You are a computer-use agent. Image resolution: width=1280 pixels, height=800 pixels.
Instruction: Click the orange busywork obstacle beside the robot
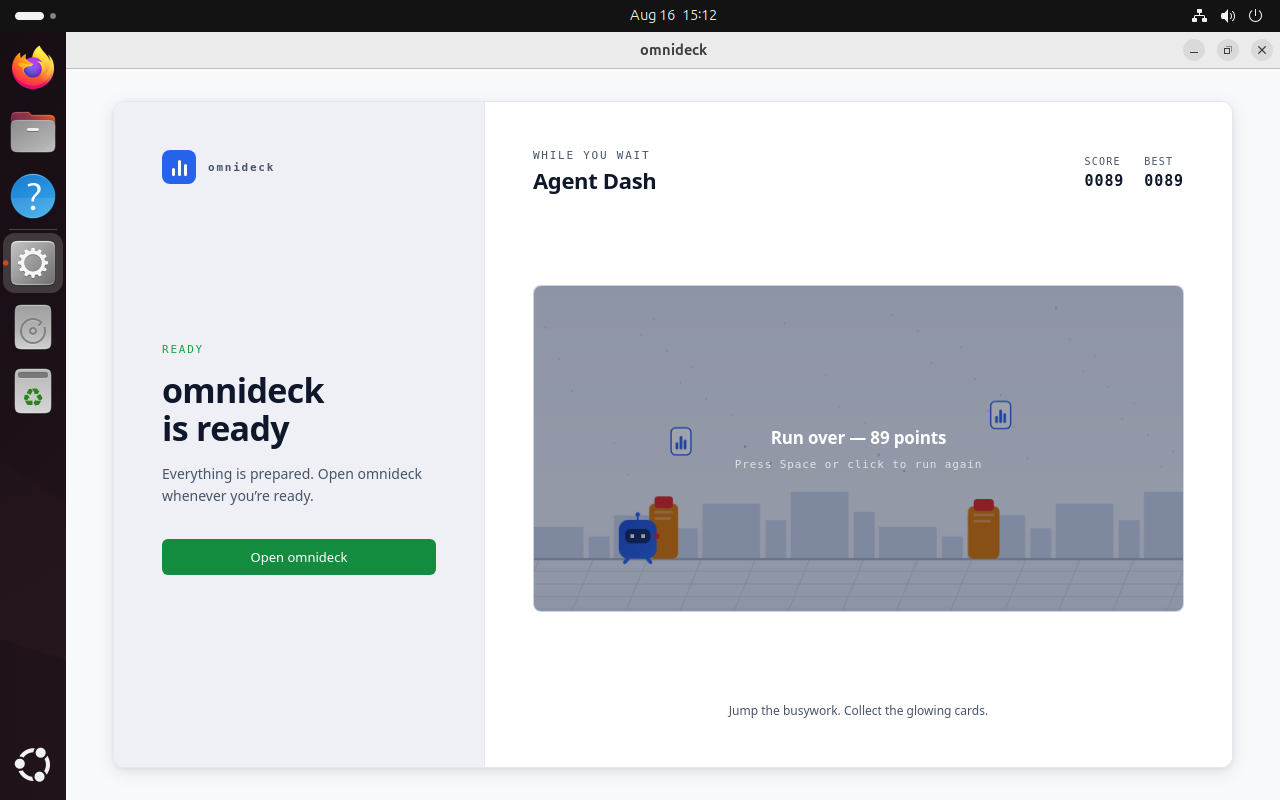pos(664,527)
